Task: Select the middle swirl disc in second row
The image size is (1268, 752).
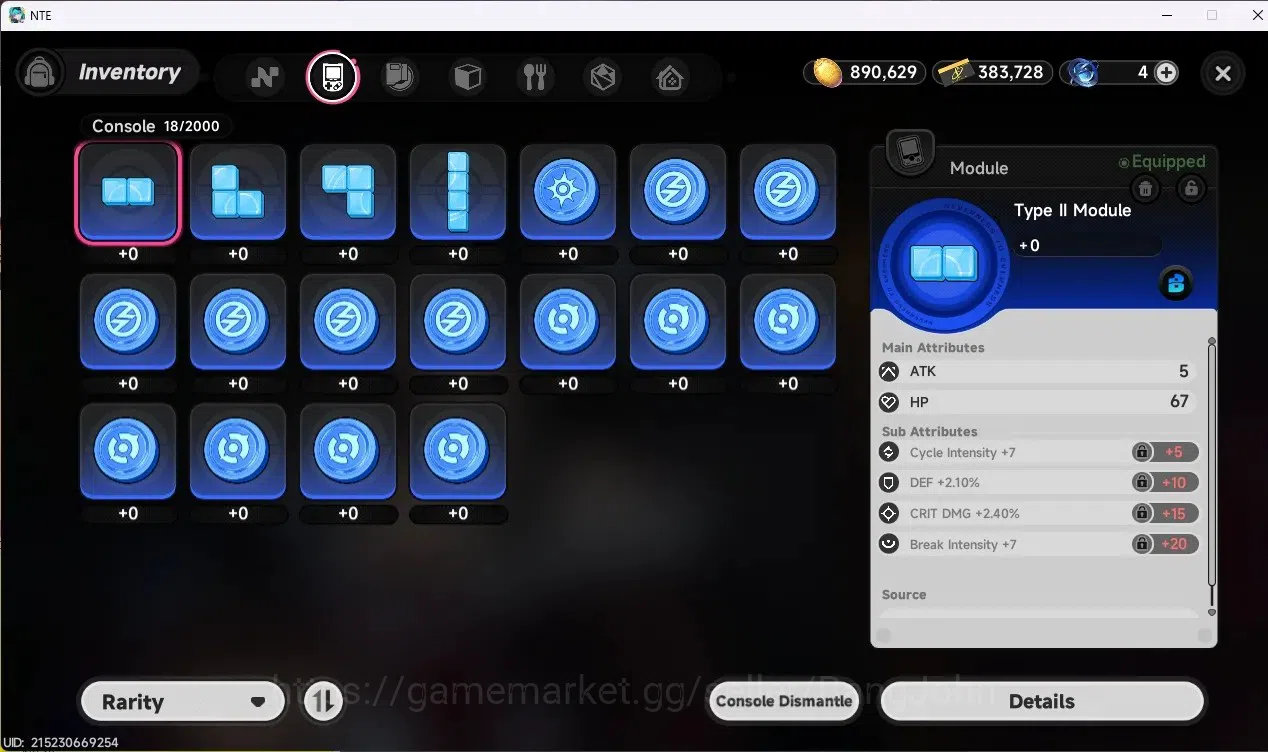Action: [678, 322]
